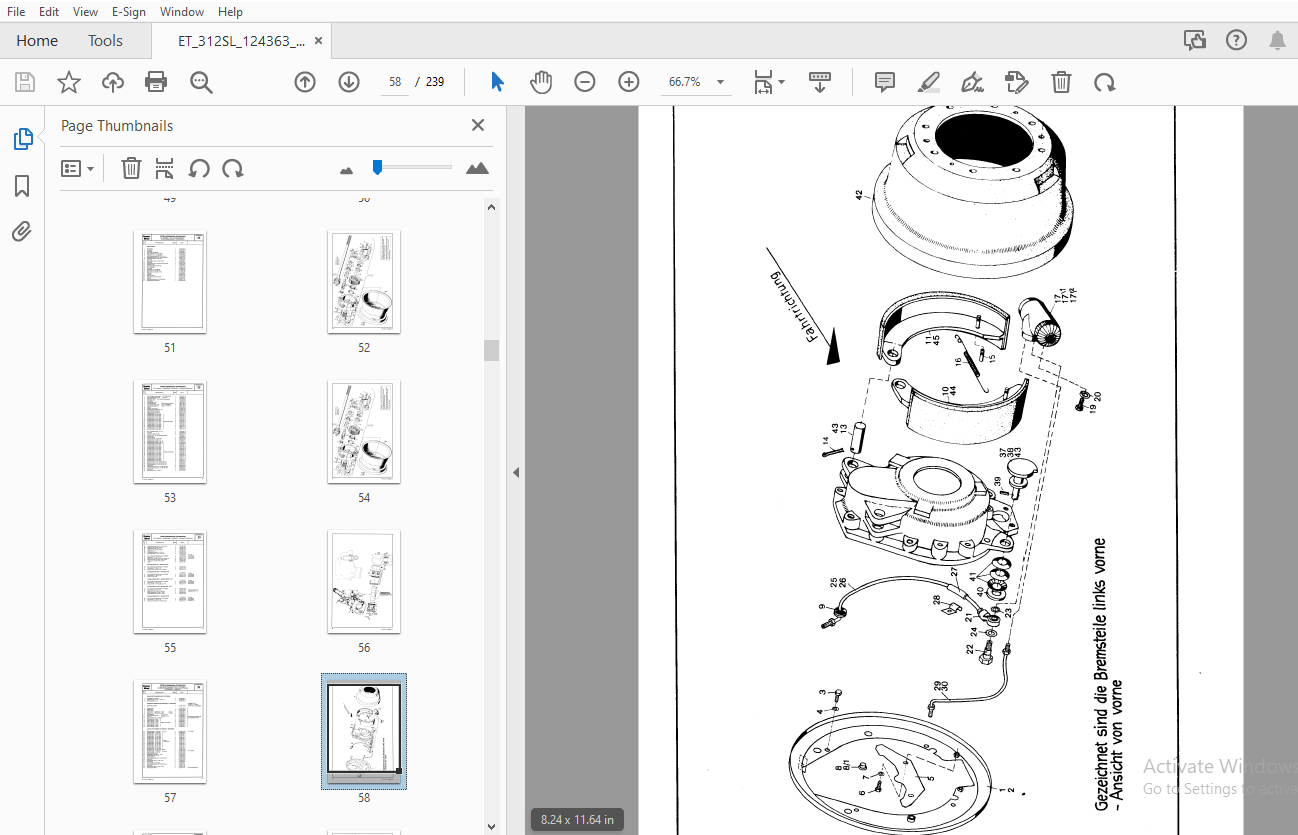The height and width of the screenshot is (835, 1298).
Task: Open the find text magnifier tool
Action: 201,82
